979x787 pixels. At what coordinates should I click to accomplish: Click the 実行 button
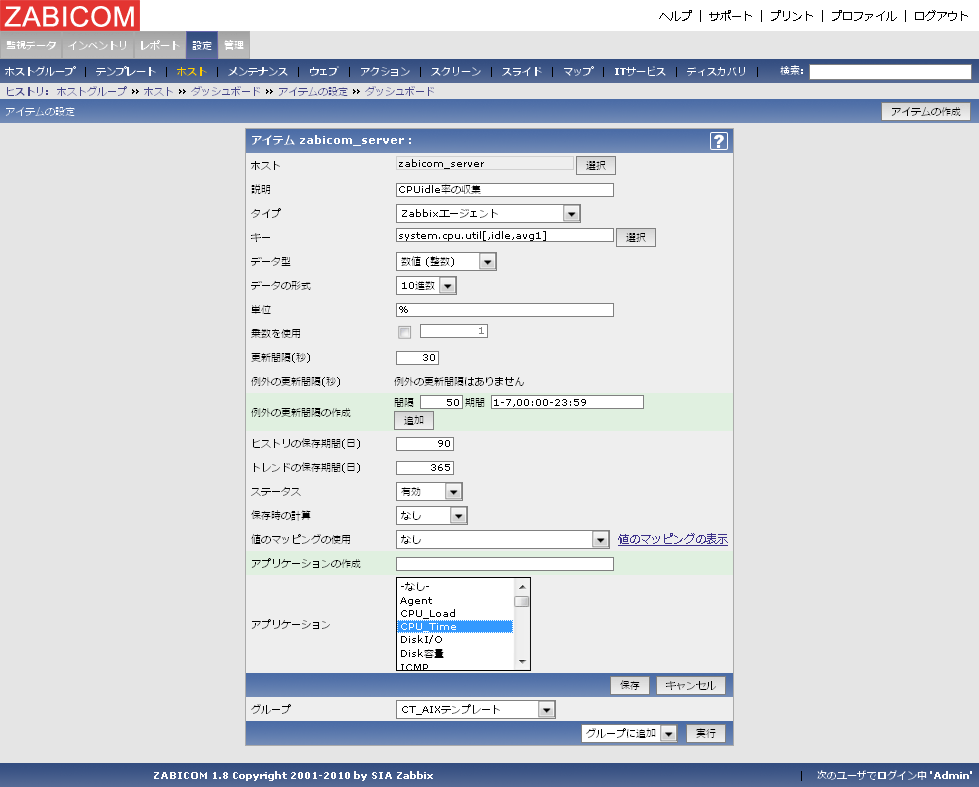point(706,733)
